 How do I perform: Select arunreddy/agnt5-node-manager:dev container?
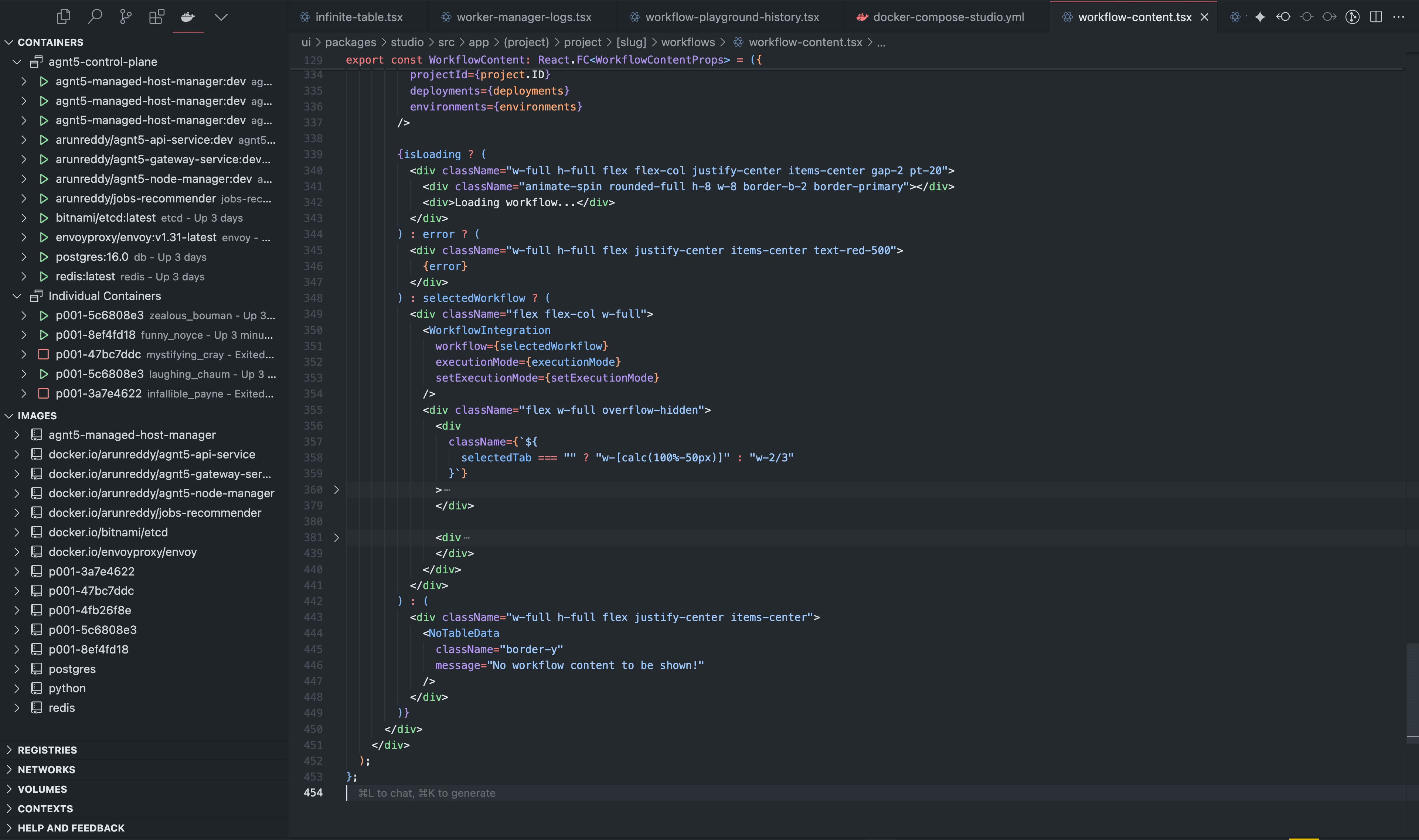click(144, 179)
